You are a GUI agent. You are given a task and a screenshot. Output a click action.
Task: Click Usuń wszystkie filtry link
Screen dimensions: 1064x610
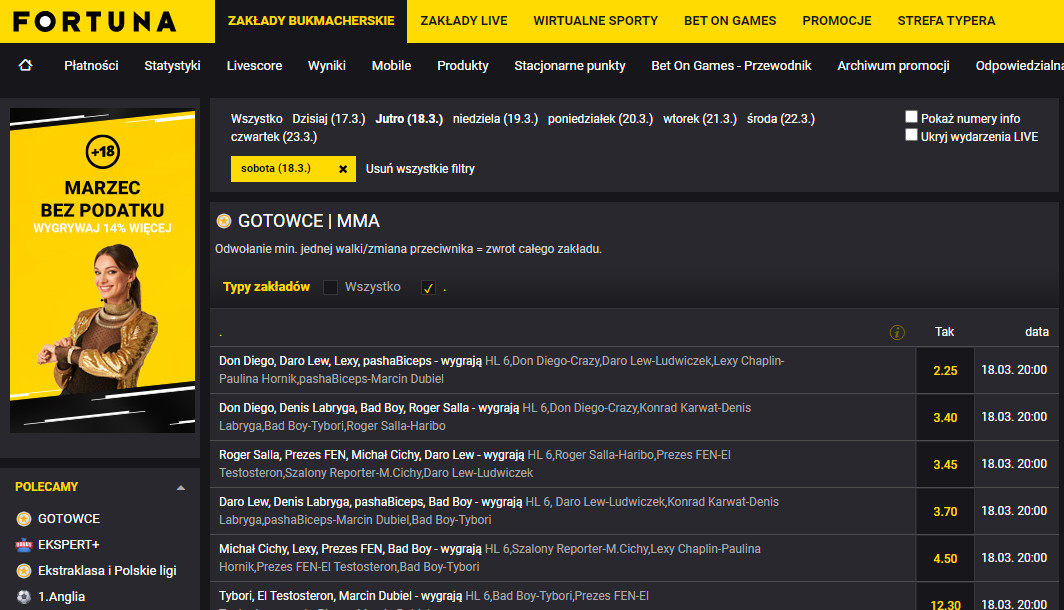420,169
